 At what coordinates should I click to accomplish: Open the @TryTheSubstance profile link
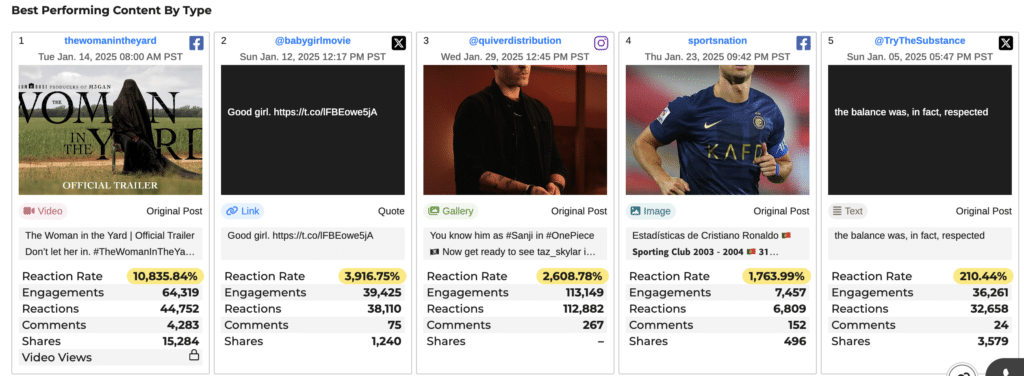click(x=920, y=40)
